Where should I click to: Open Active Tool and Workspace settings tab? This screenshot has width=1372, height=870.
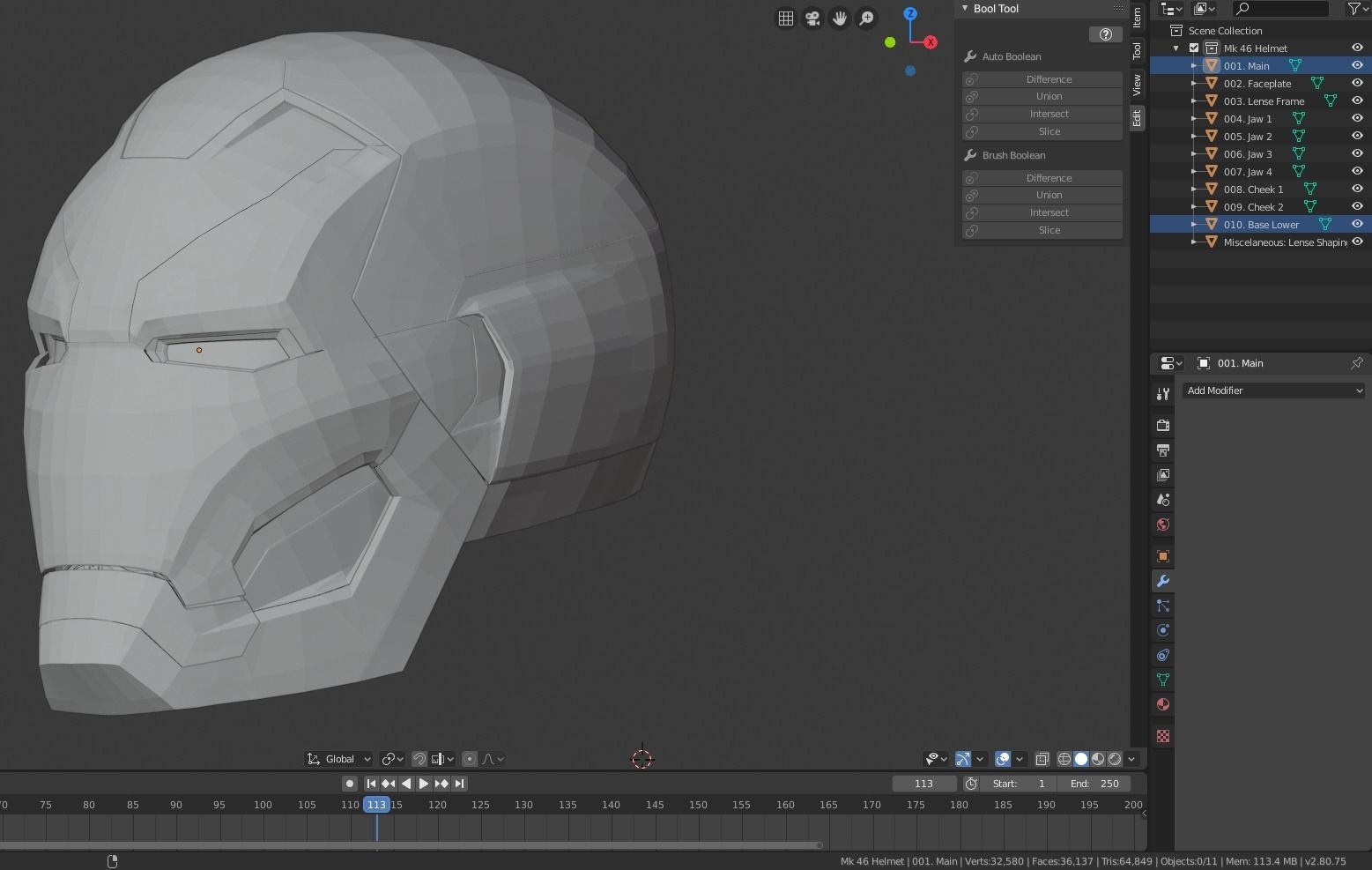(x=1163, y=394)
